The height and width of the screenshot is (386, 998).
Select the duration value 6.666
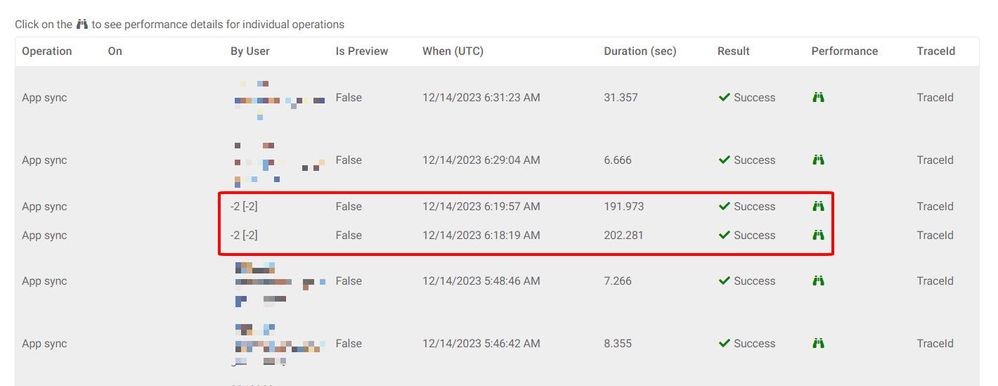617,160
